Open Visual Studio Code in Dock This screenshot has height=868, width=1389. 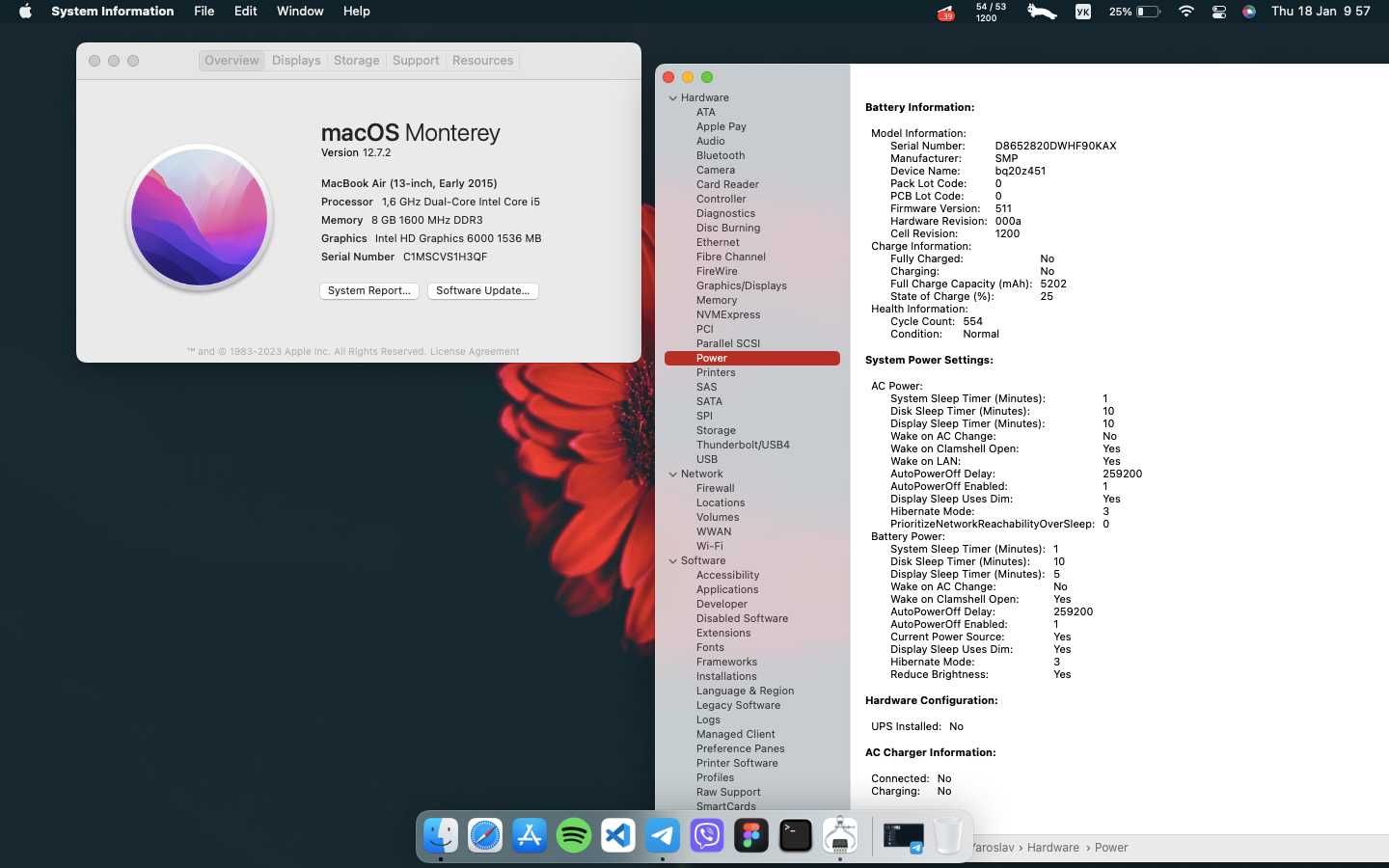[618, 835]
